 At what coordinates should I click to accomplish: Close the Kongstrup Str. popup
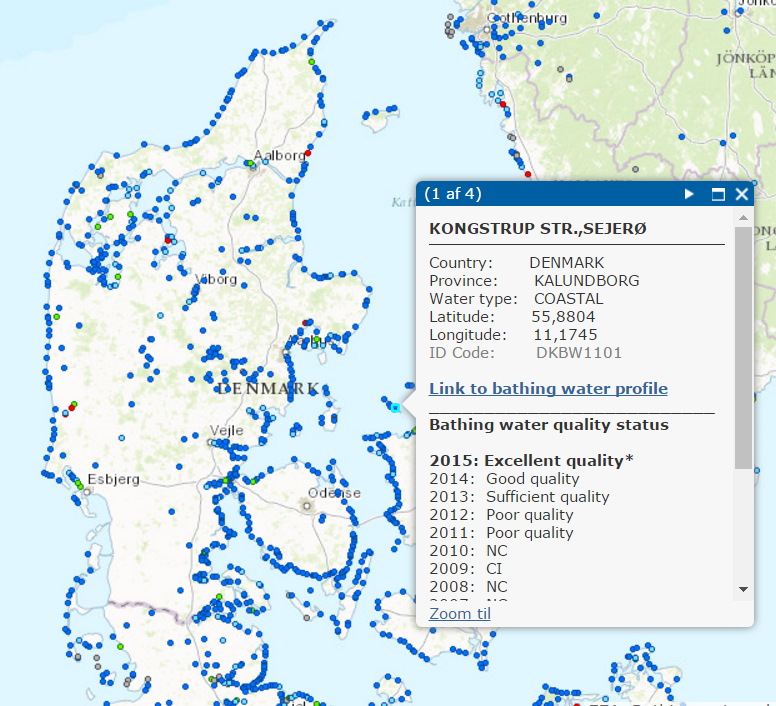click(741, 194)
